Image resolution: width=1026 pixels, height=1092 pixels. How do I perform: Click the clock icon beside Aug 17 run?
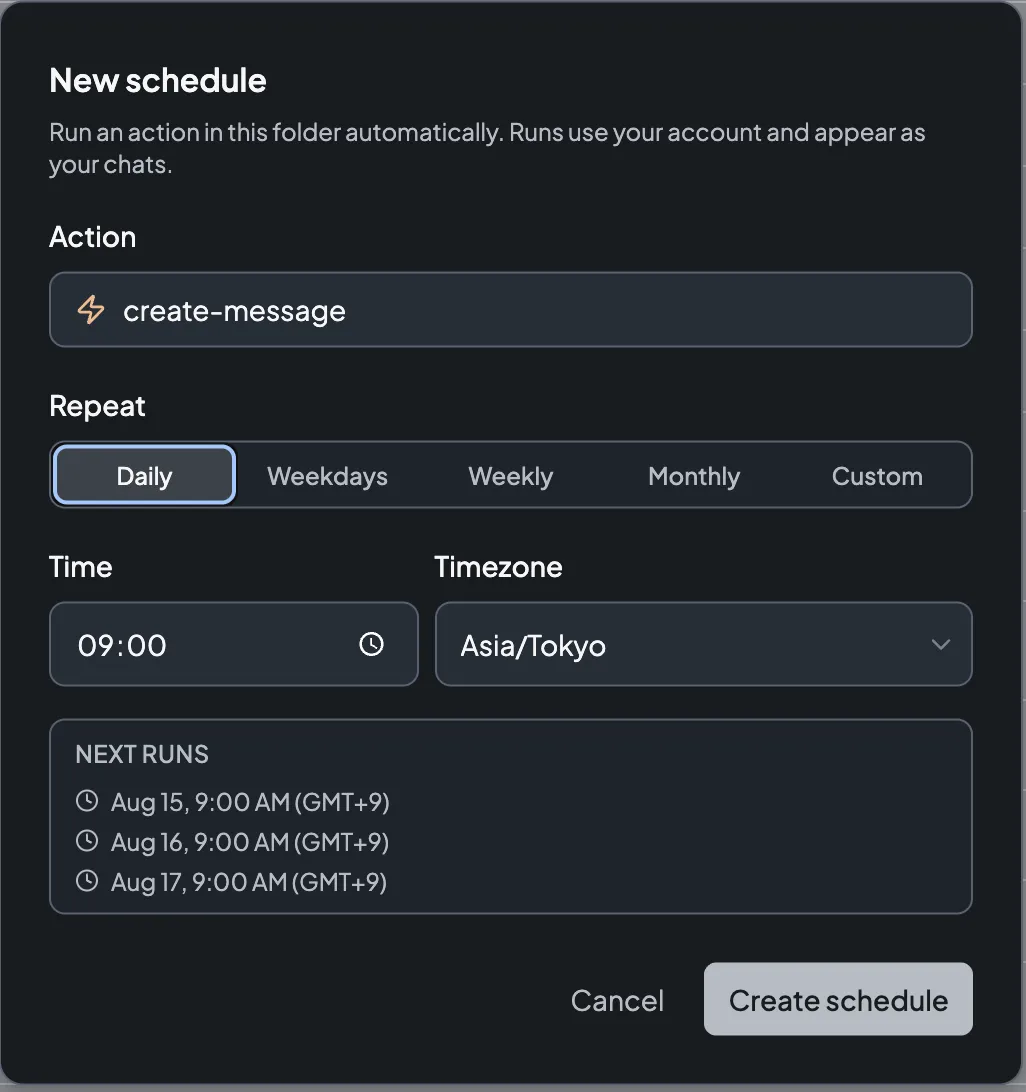click(x=87, y=881)
